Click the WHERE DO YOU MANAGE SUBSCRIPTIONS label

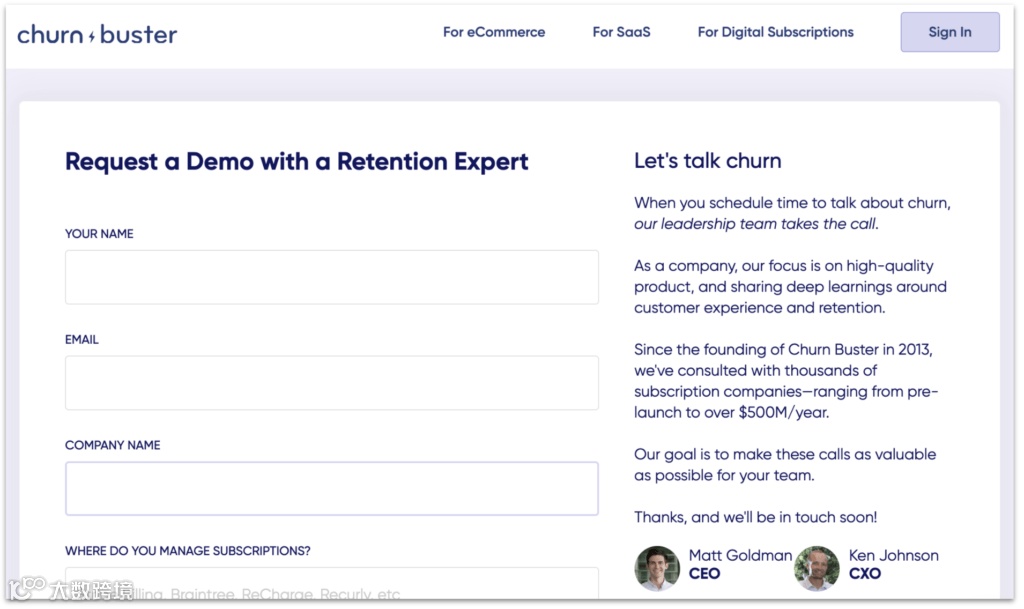(x=188, y=551)
